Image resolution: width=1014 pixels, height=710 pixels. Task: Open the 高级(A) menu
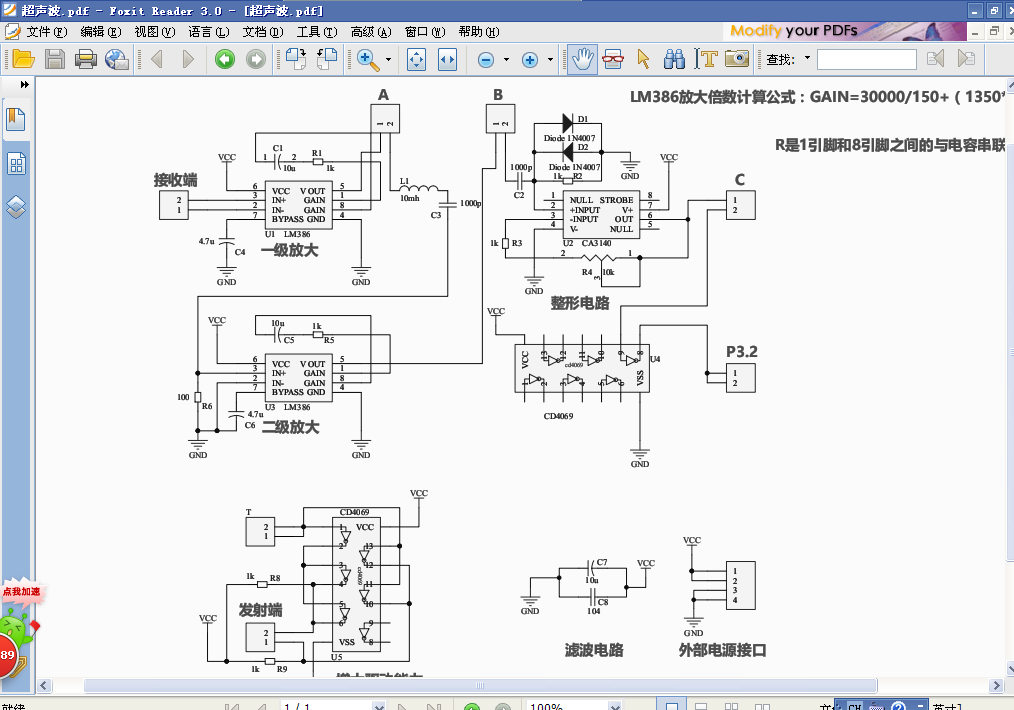[371, 32]
